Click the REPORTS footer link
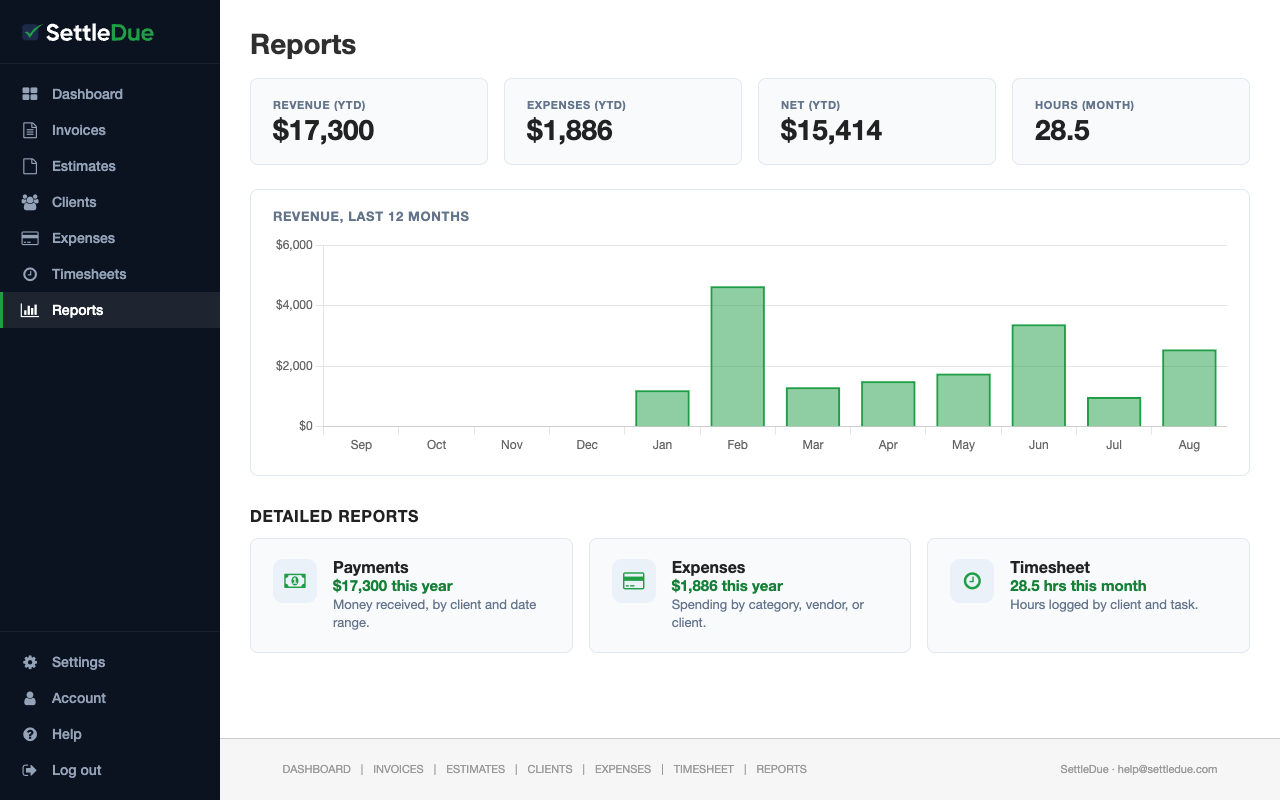Image resolution: width=1280 pixels, height=800 pixels. point(781,769)
